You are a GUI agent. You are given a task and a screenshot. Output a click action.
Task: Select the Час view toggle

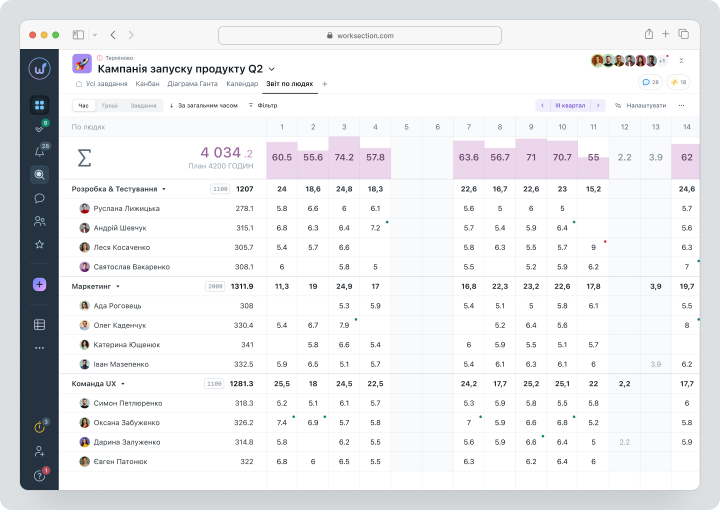click(x=84, y=106)
